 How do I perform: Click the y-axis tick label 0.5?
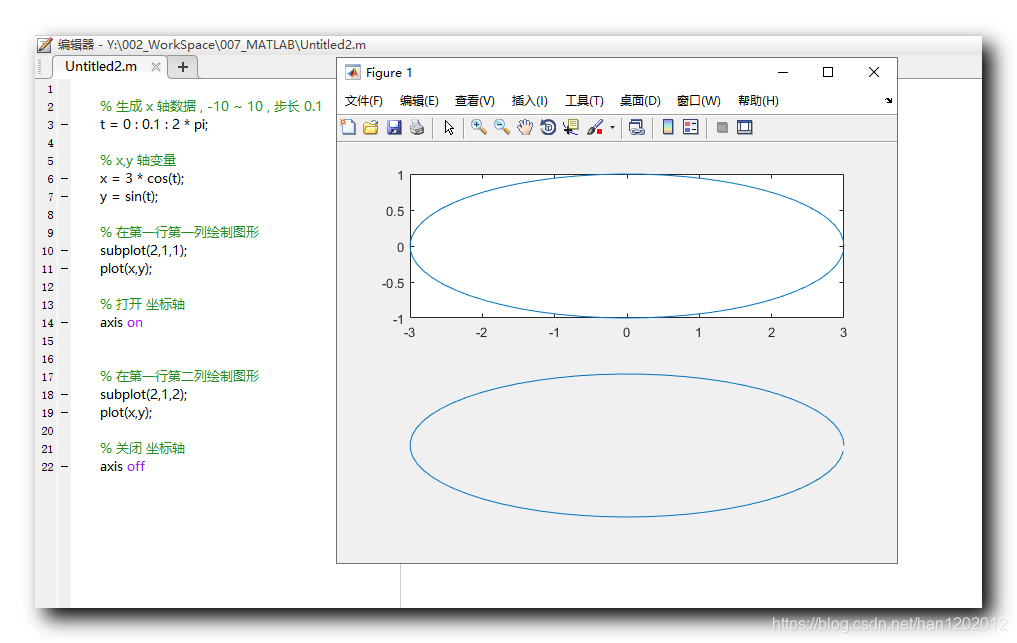coord(395,212)
